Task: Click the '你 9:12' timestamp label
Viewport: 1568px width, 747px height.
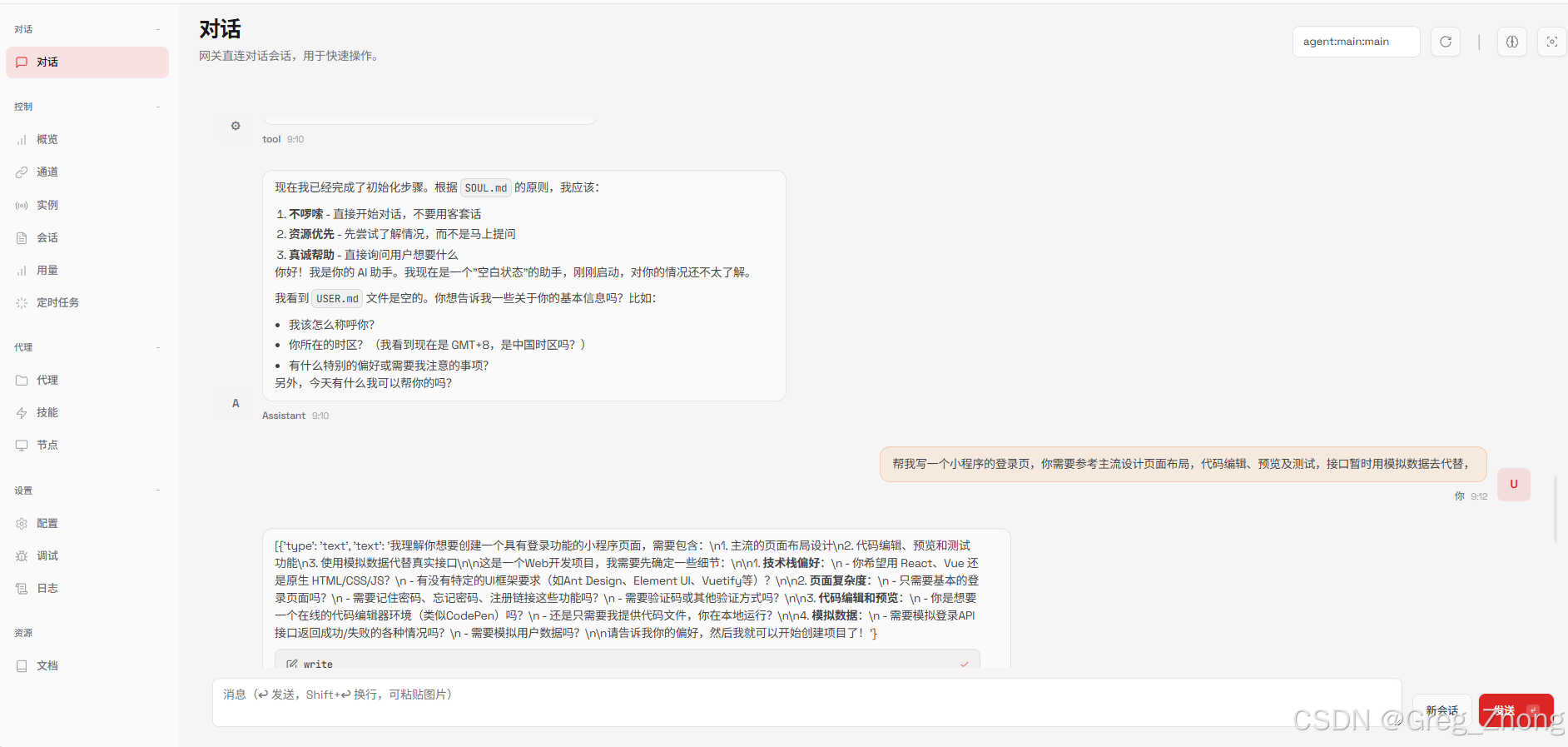Action: tap(1471, 496)
